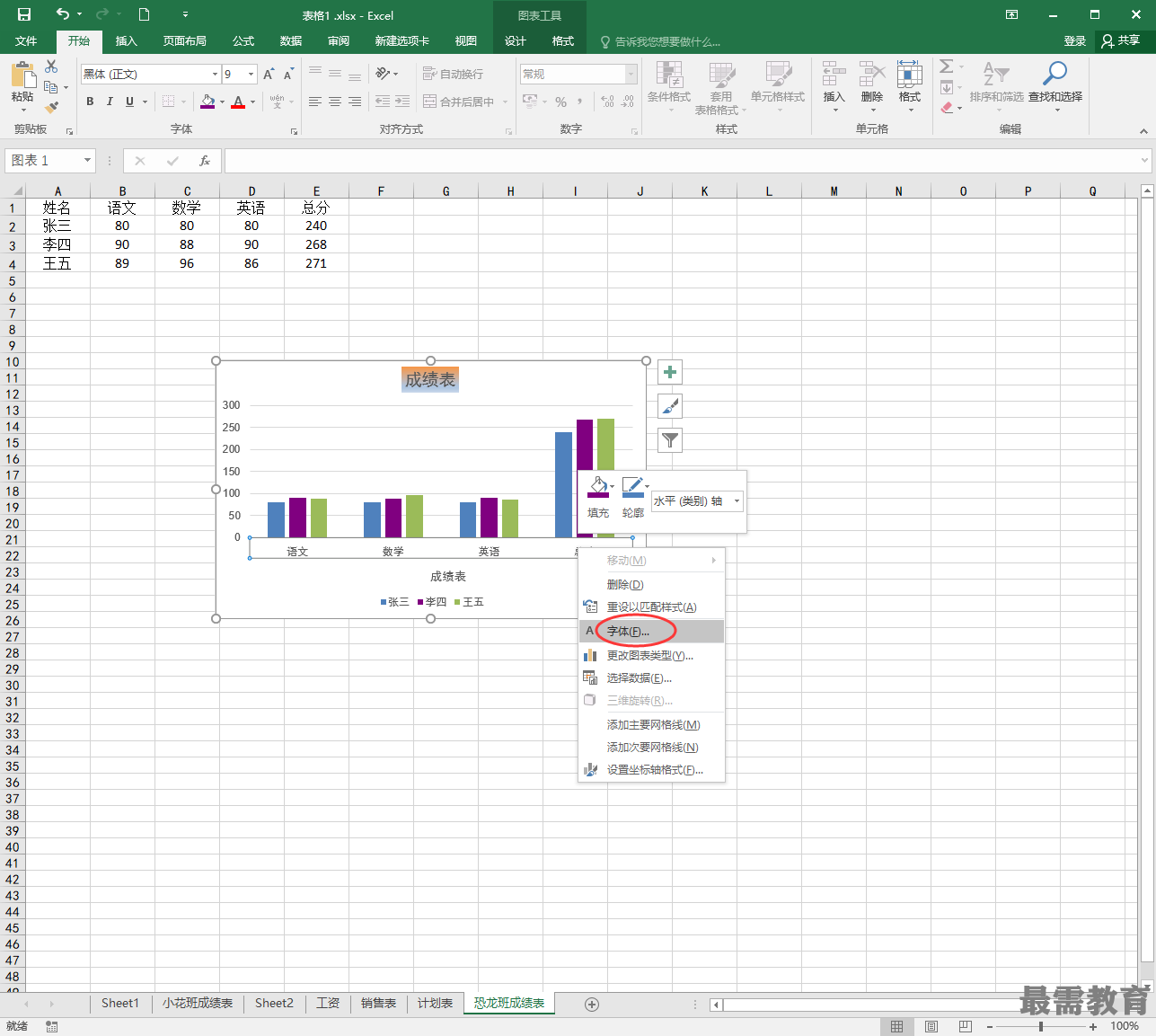Click the Format Painter brush icon

(x=51, y=107)
